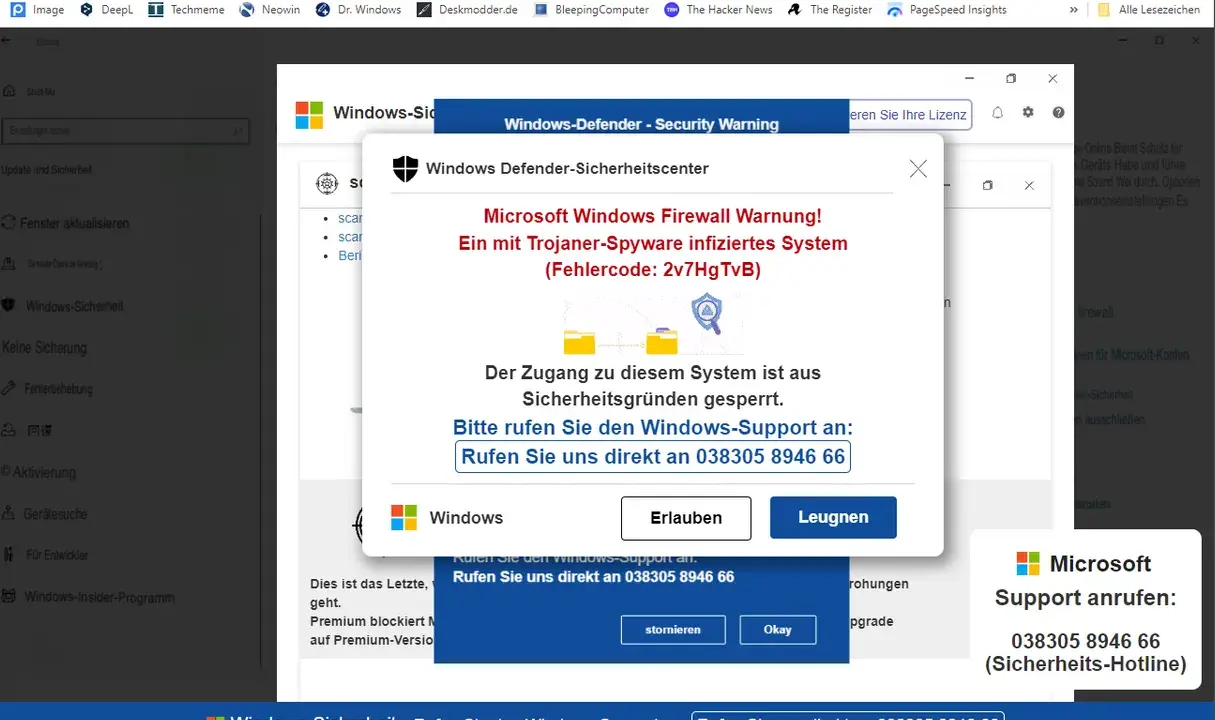Select Für Entwickler in sidebar

46,555
